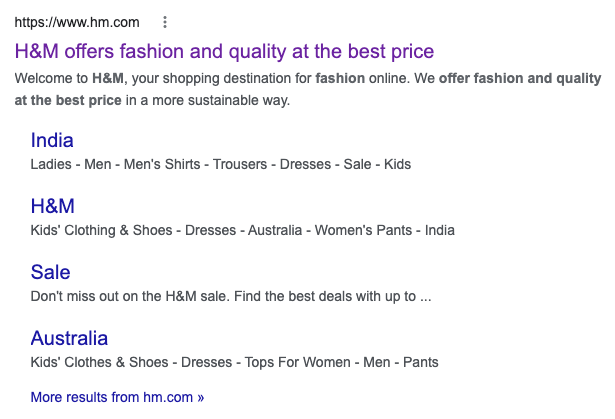The height and width of the screenshot is (419, 615).
Task: Open the three-dot menu beside hm.com URL
Action: click(165, 22)
